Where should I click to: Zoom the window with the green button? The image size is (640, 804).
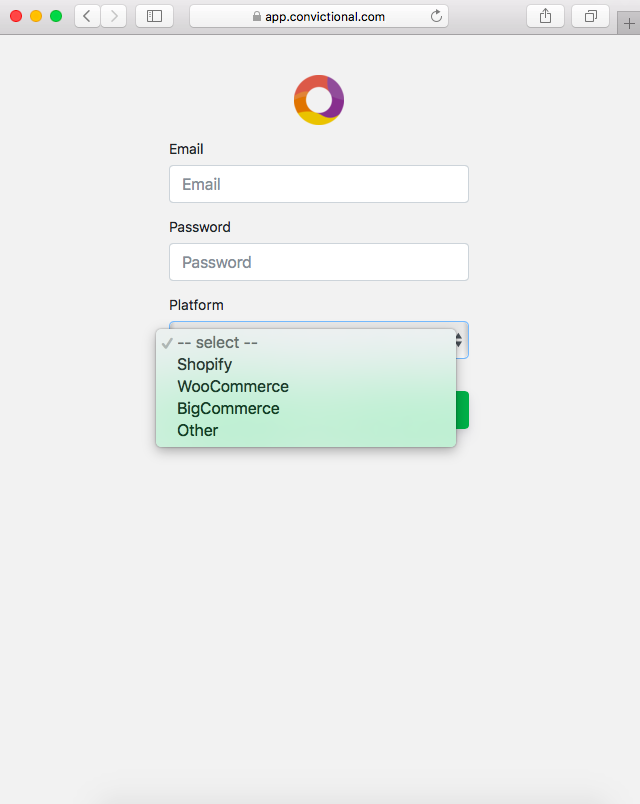56,16
